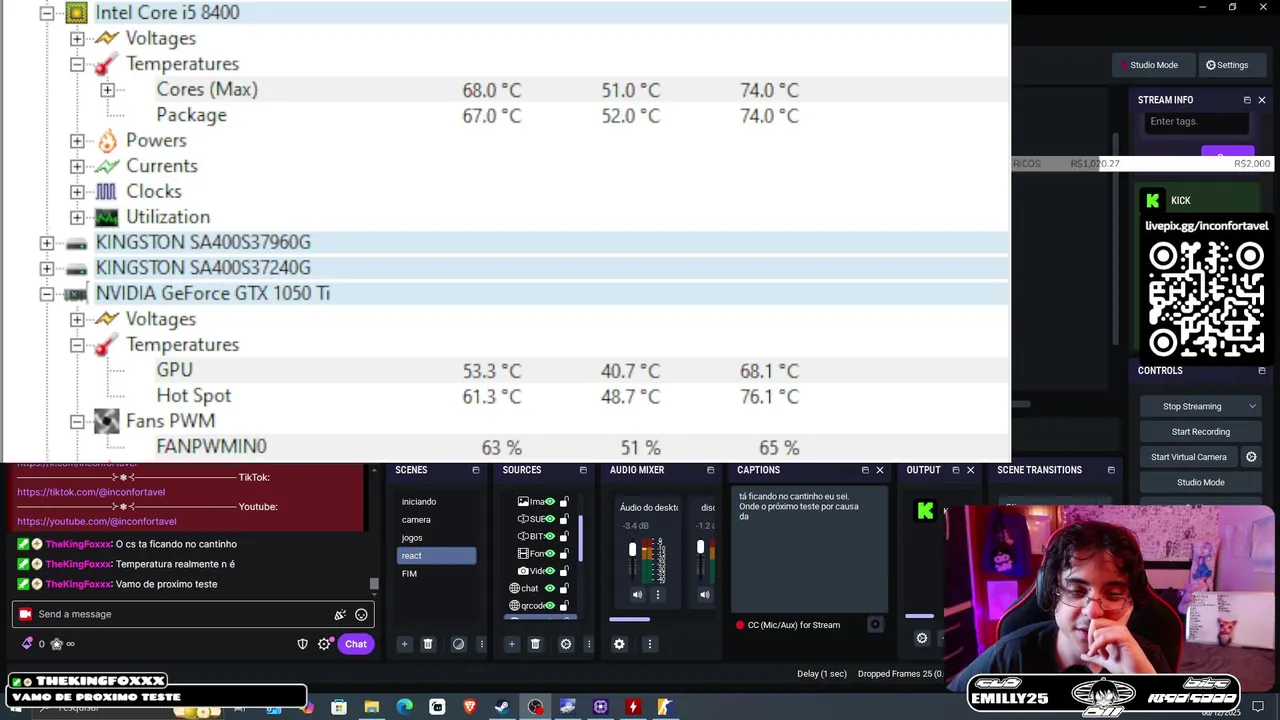Select the FIM scene
1280x720 pixels.
point(437,574)
